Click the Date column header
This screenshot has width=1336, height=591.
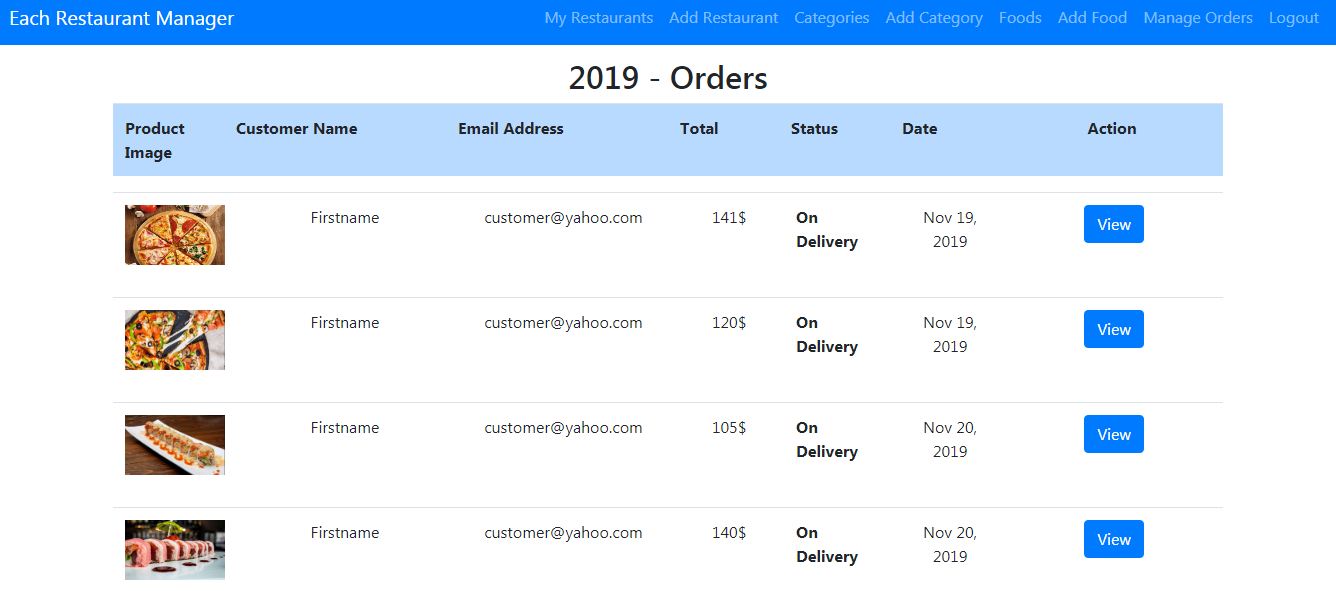(920, 128)
